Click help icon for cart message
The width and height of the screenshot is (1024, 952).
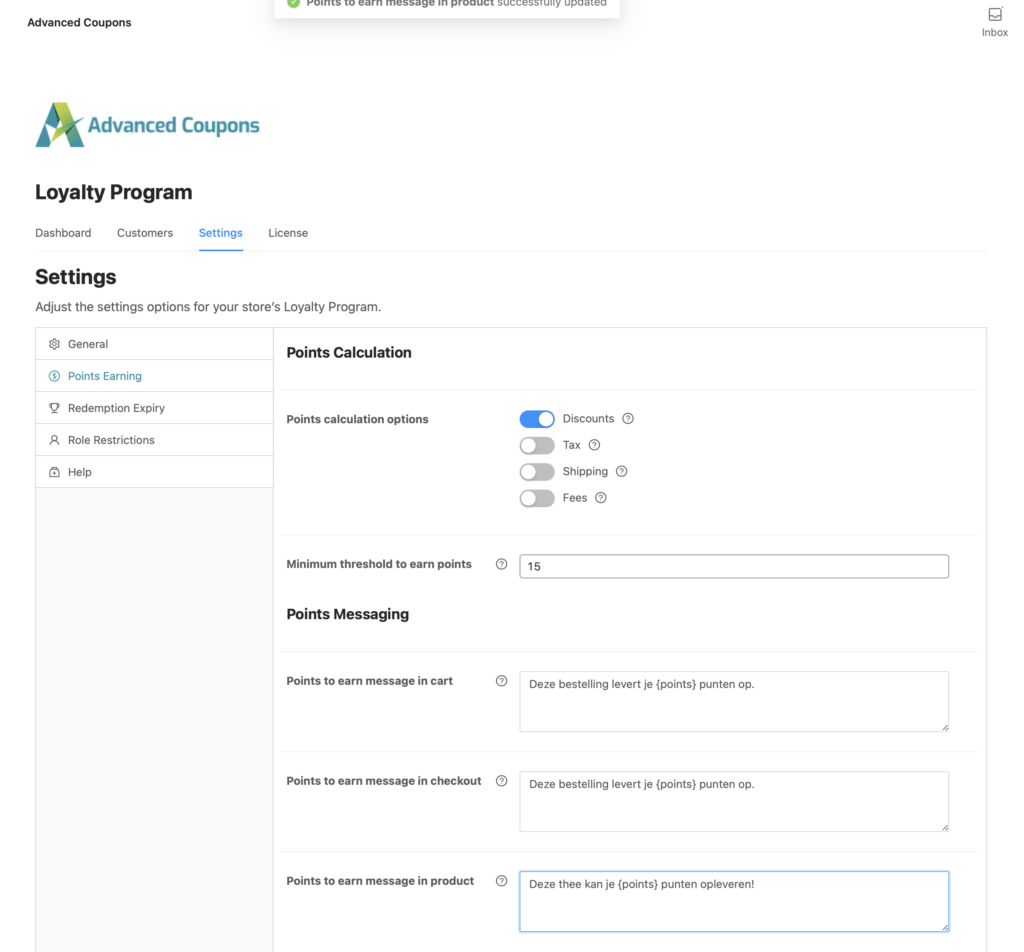[x=501, y=681]
